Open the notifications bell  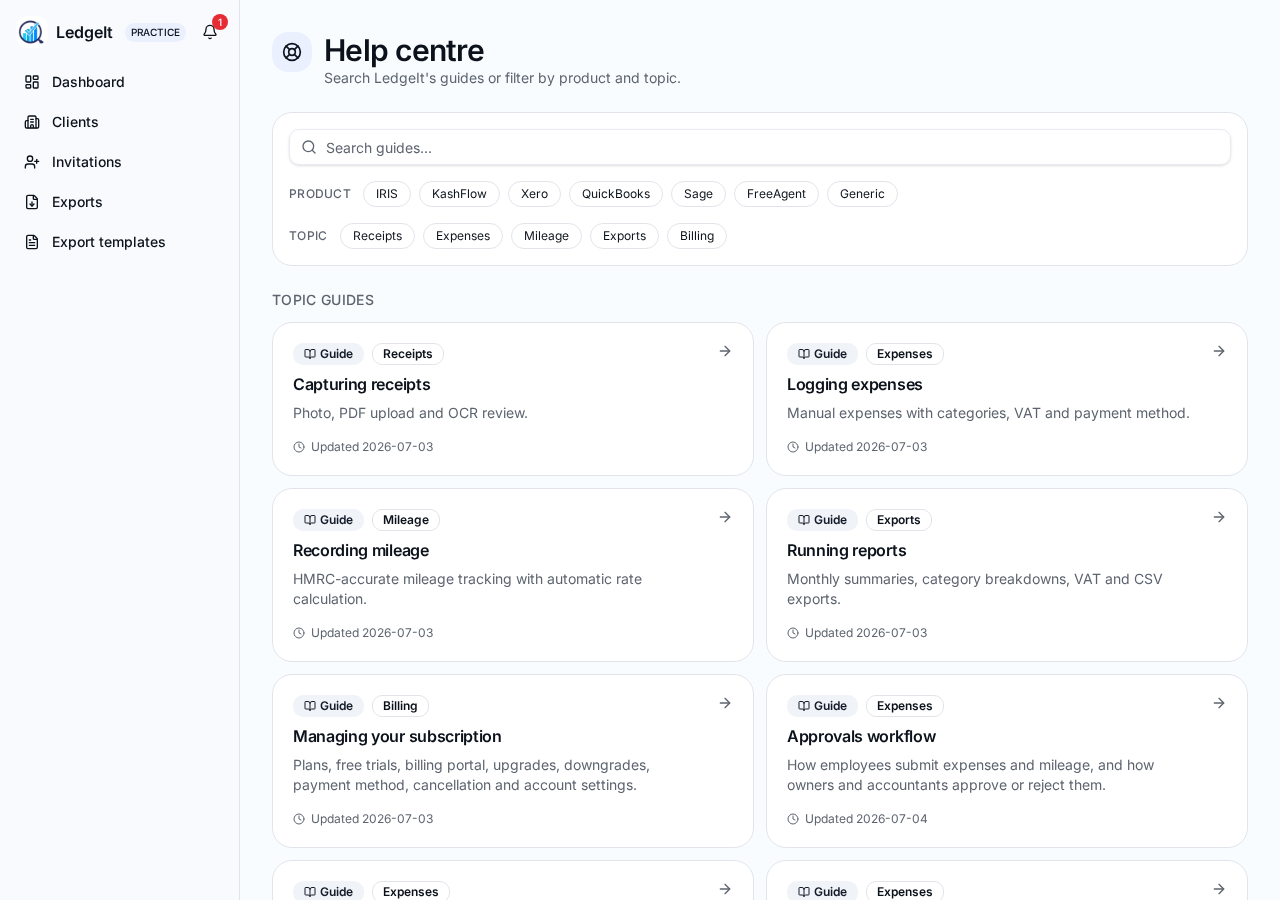coord(210,32)
